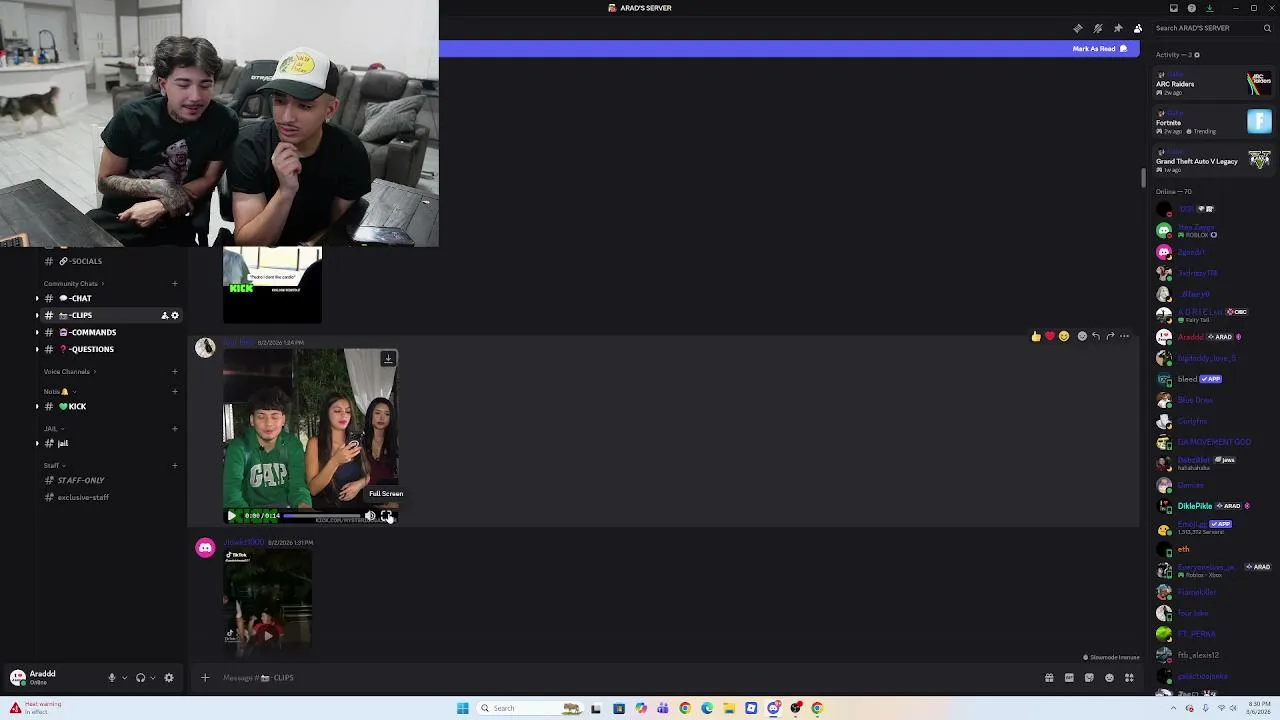
Task: Add a channel to Voice Channels
Action: (175, 371)
